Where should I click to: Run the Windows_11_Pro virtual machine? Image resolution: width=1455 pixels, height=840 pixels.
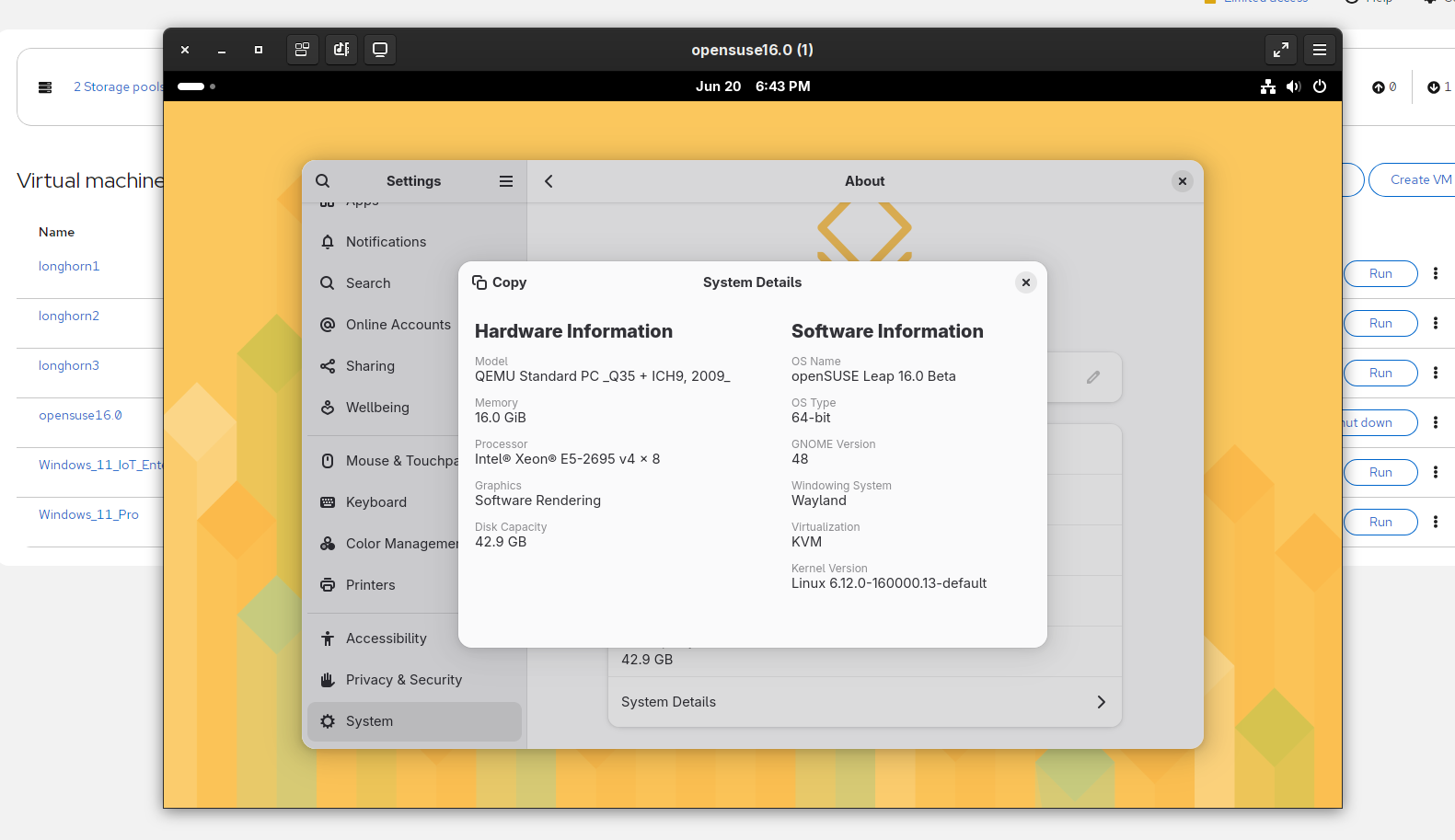click(1380, 522)
